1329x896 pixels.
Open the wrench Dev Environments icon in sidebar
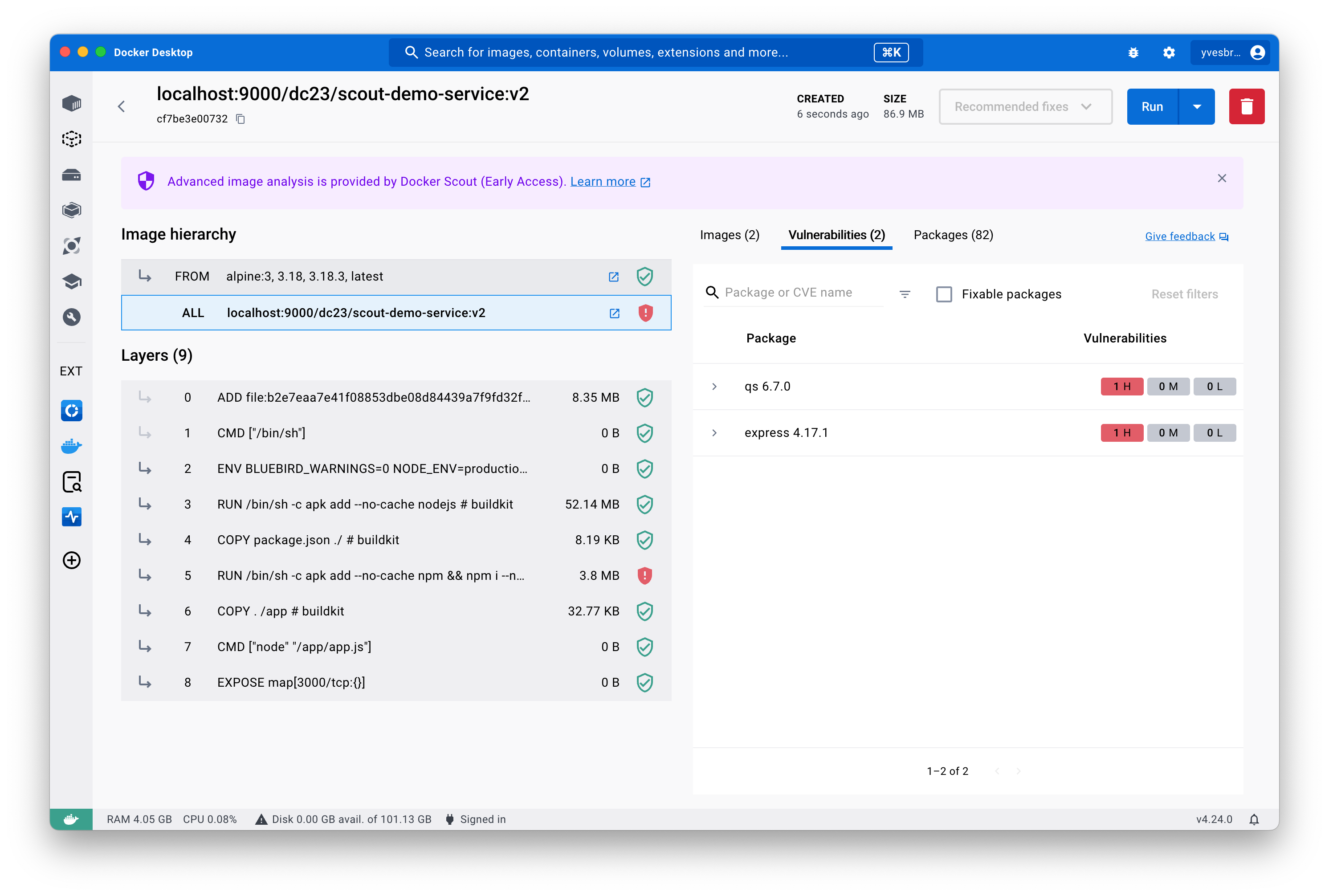[x=71, y=317]
